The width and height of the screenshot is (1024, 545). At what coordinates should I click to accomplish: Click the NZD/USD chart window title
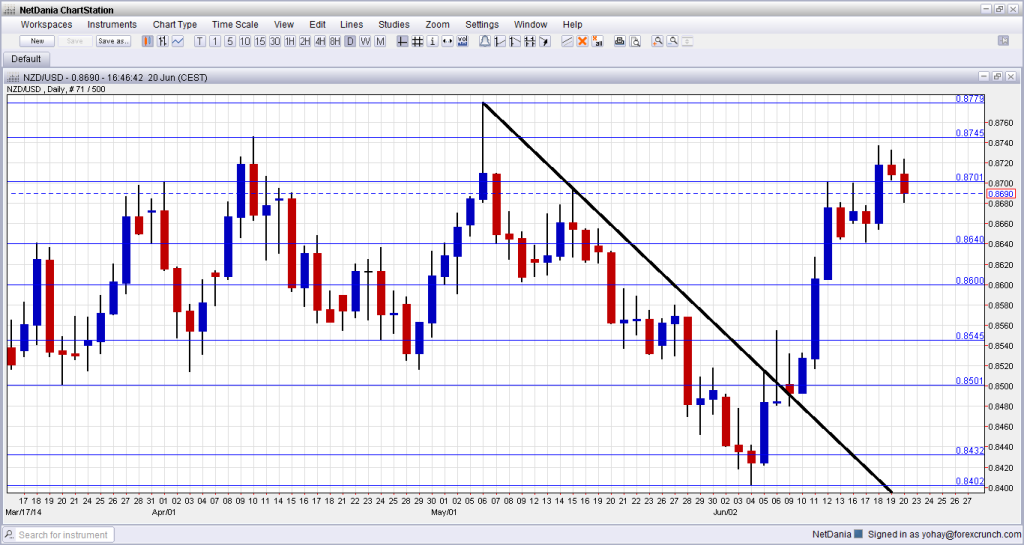(115, 77)
